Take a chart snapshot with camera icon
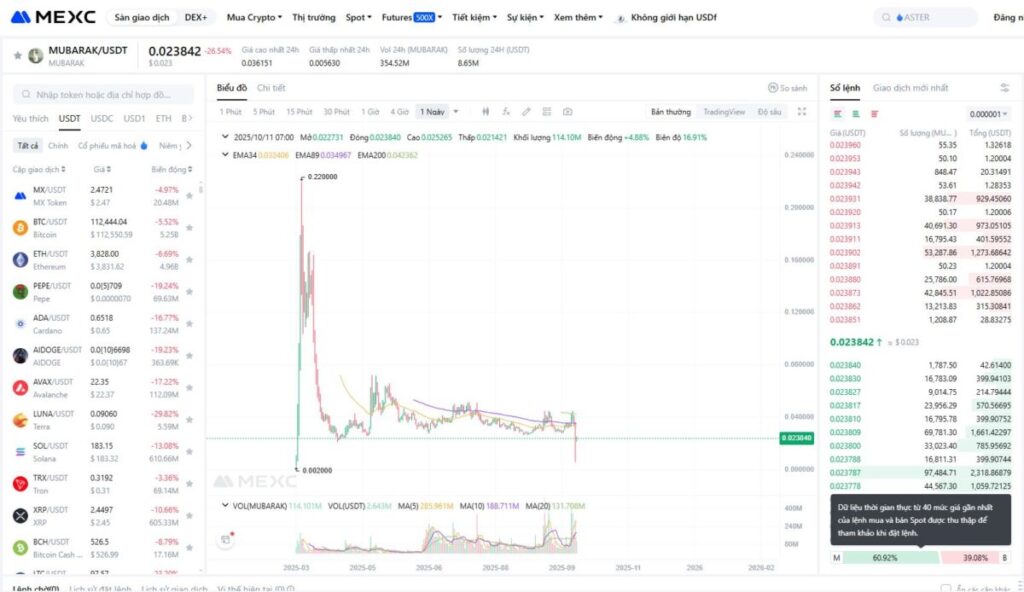Viewport: 1024px width, 592px height. click(x=568, y=112)
